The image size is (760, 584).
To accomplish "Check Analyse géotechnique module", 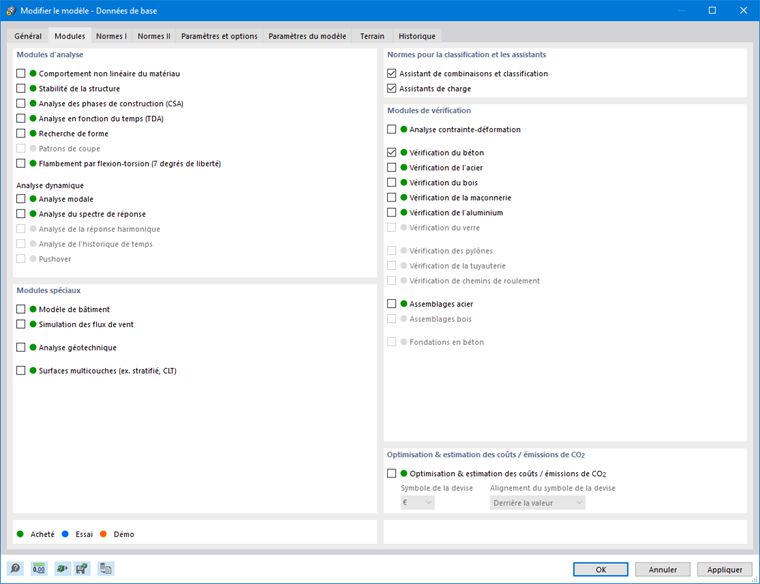I will pyautogui.click(x=21, y=347).
